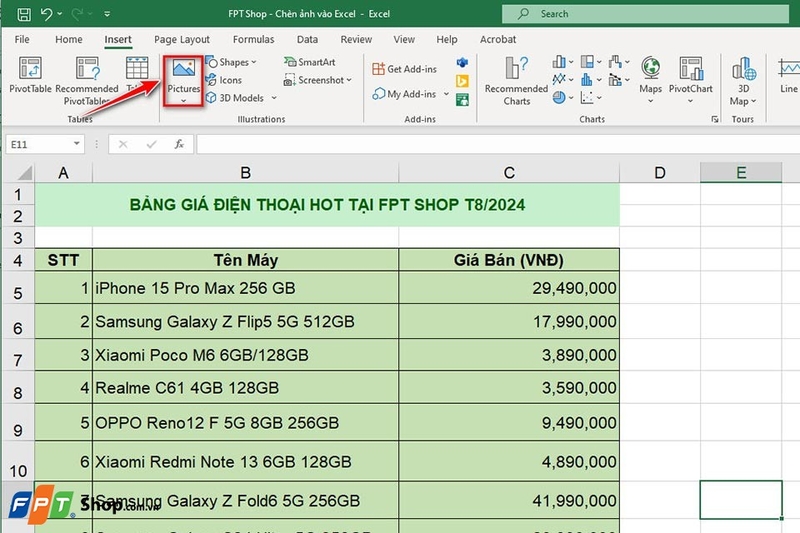
Task: Click cell Samsung Galaxy Z Flip5 5G 512GB
Action: tap(245, 322)
